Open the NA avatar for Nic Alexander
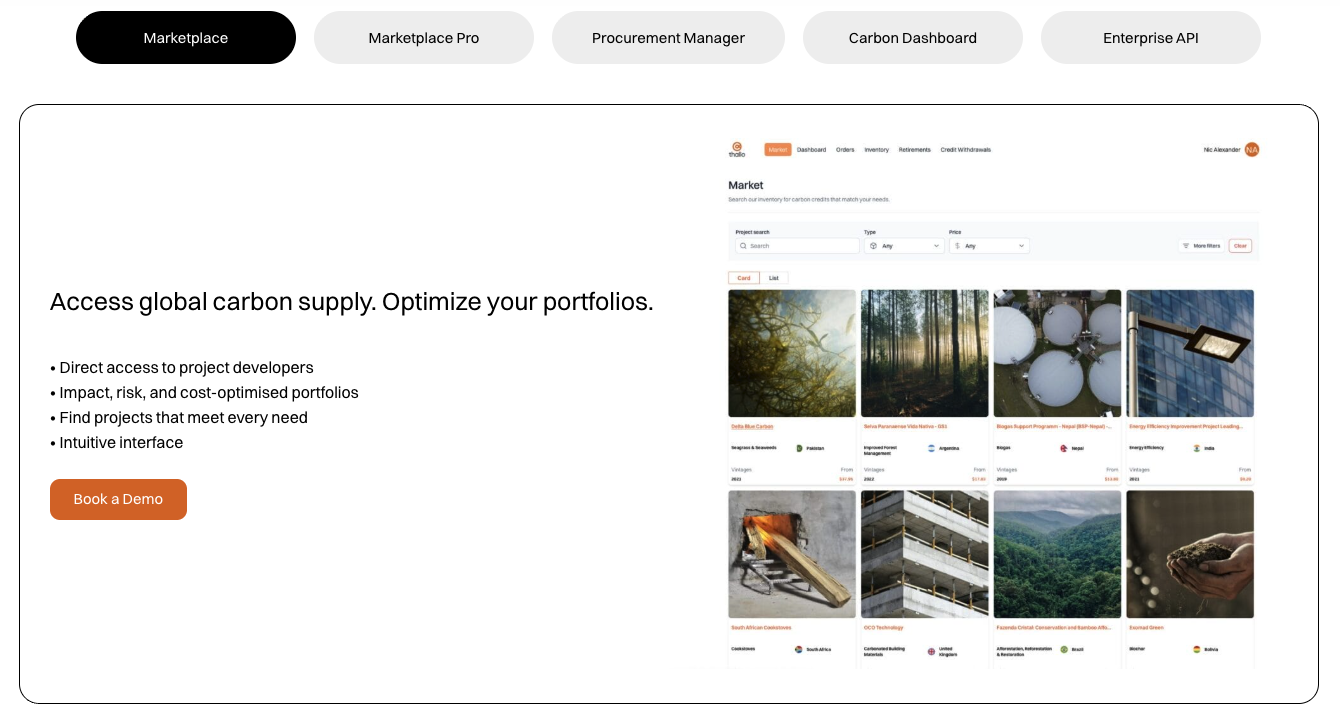Screen dimensions: 1340x722 coord(1251,150)
